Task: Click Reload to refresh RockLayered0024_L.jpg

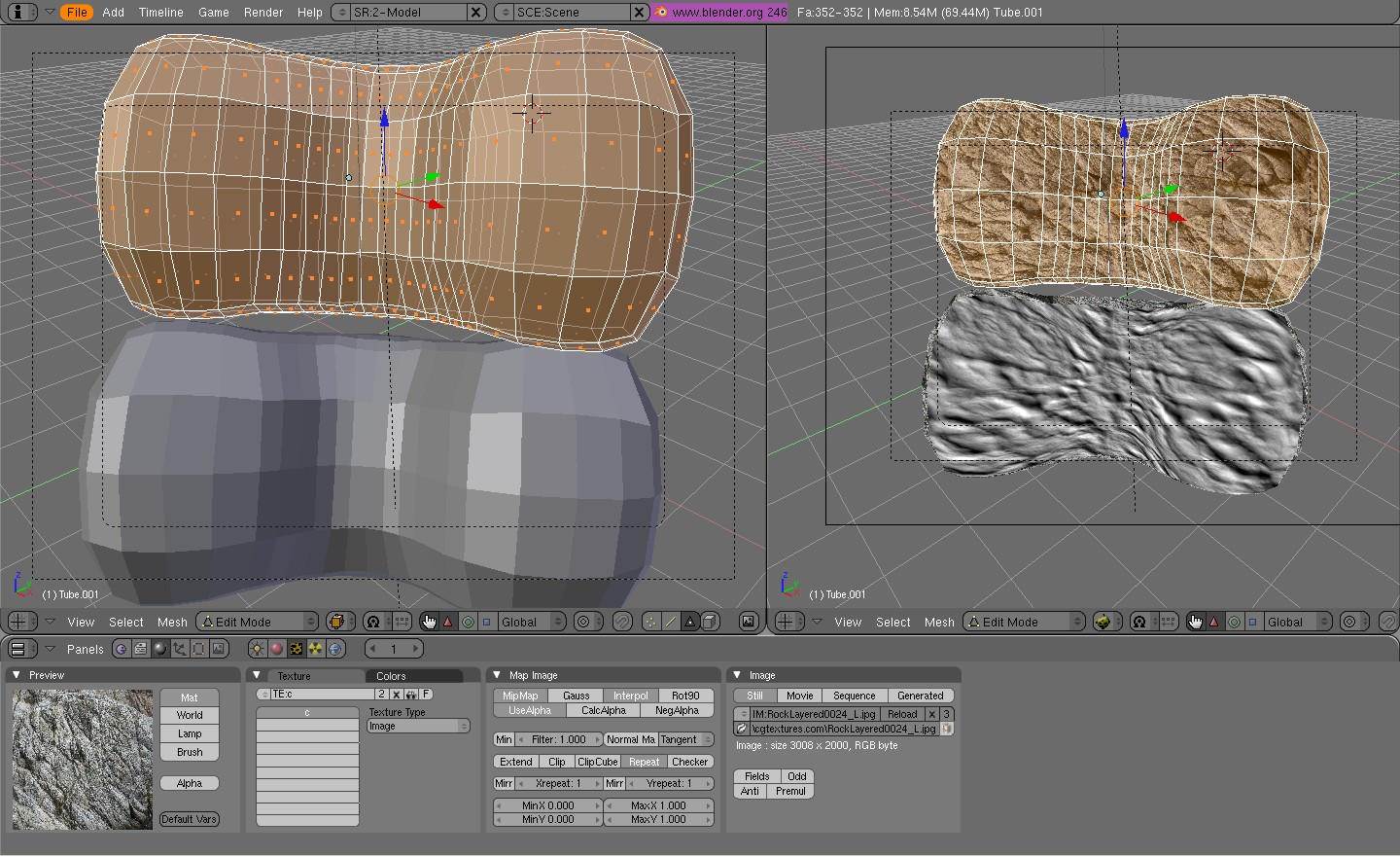Action: [x=902, y=713]
